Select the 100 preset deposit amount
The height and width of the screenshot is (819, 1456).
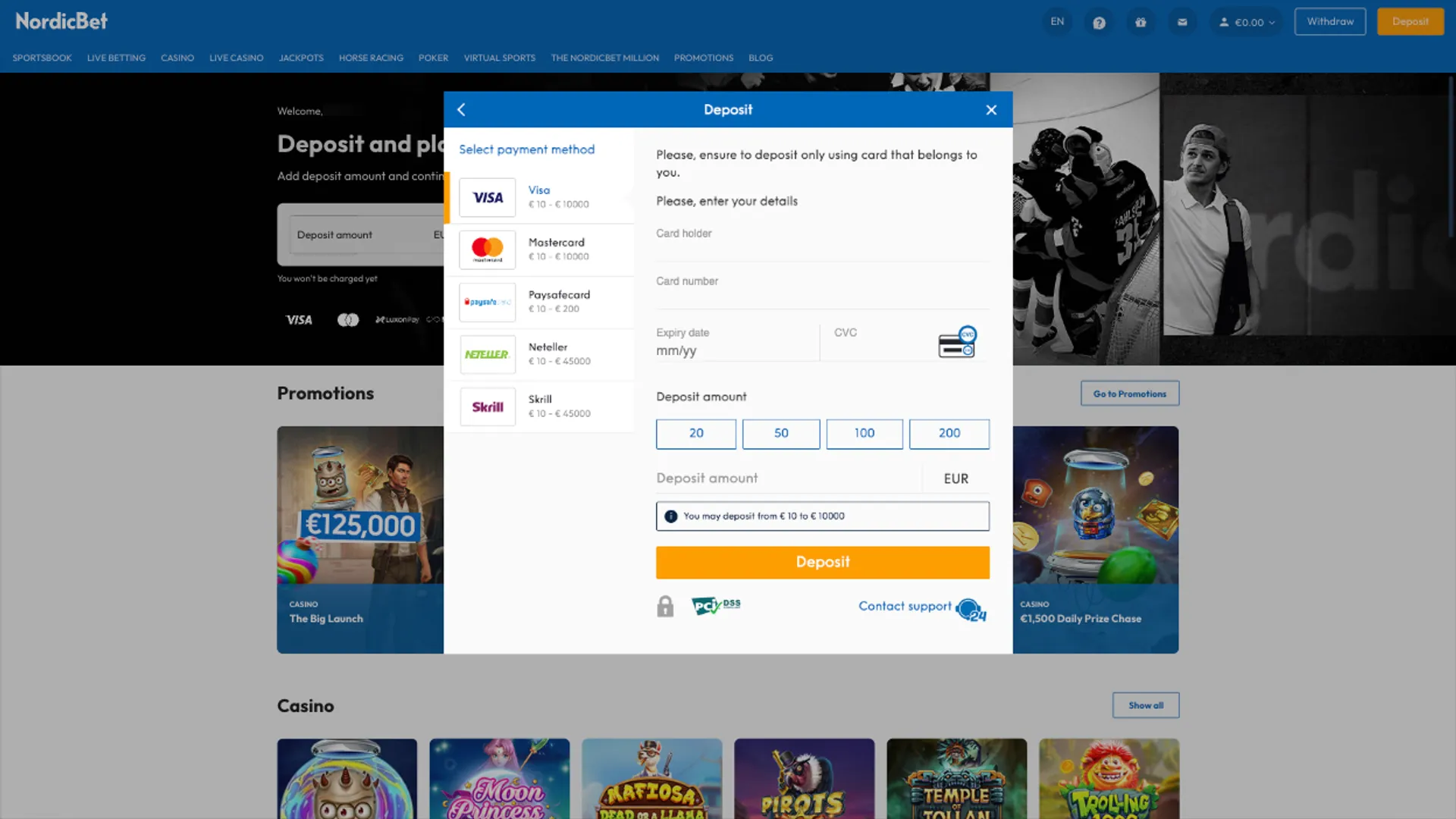tap(864, 434)
